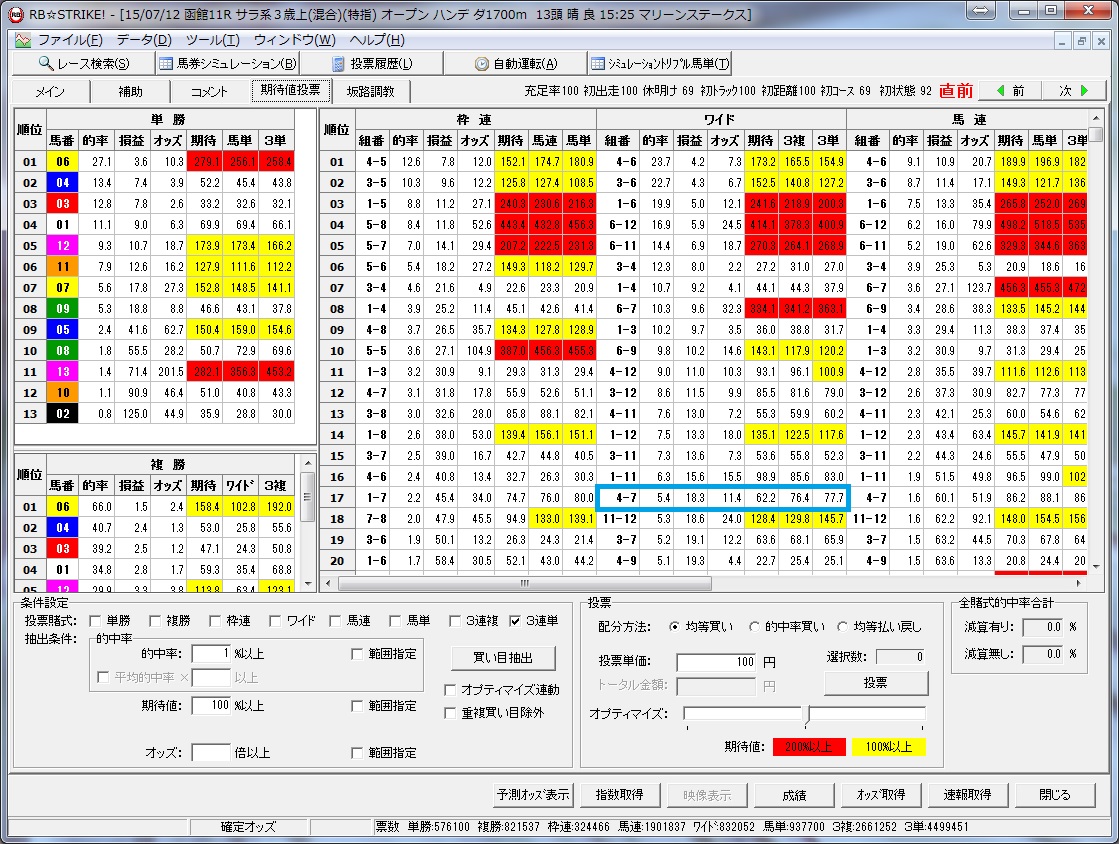Click the 成績 button
The image size is (1119, 844).
pyautogui.click(x=794, y=795)
